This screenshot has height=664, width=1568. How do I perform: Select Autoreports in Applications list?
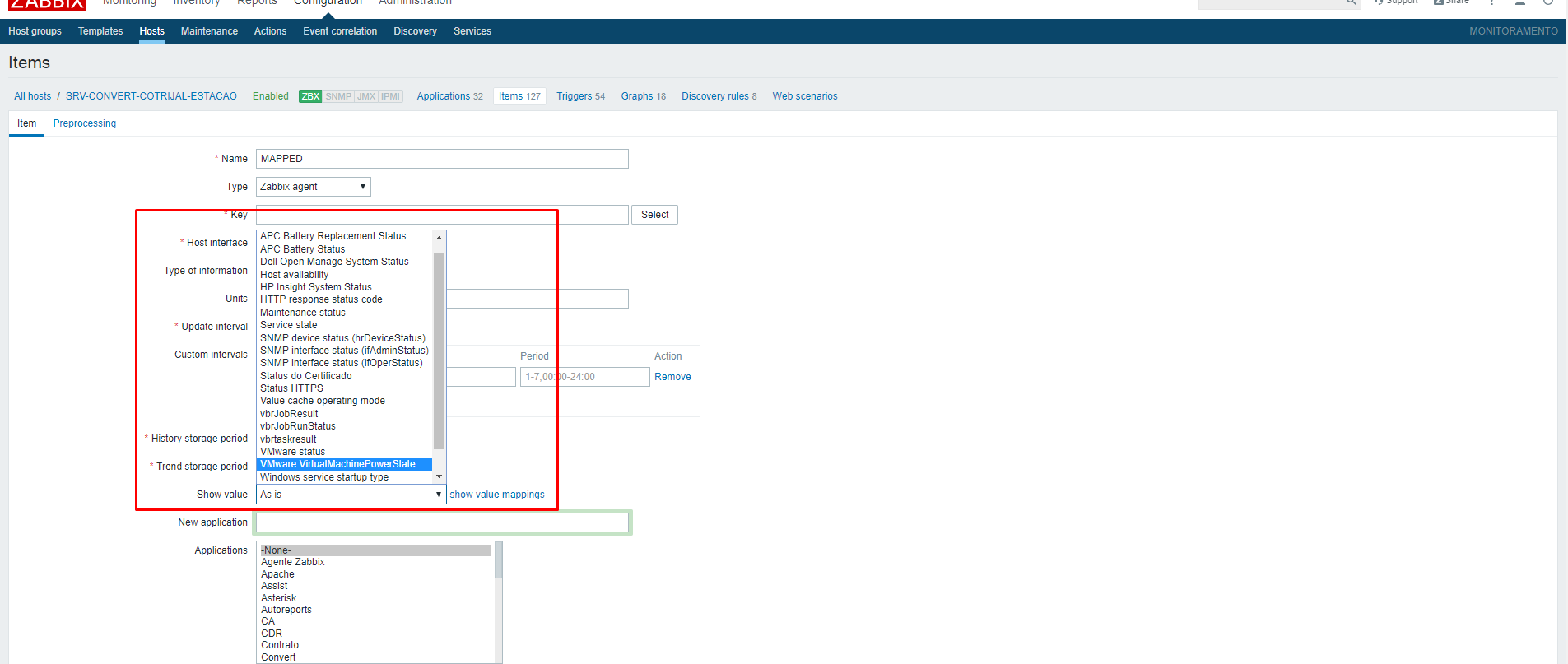coord(375,610)
